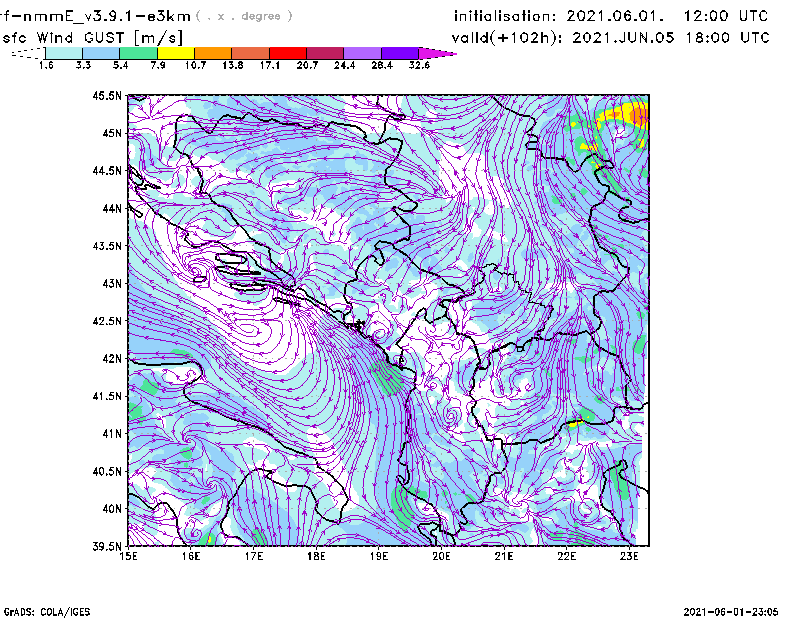800x618 pixels.
Task: Click the "39.5N" latitude label
Action: (107, 547)
